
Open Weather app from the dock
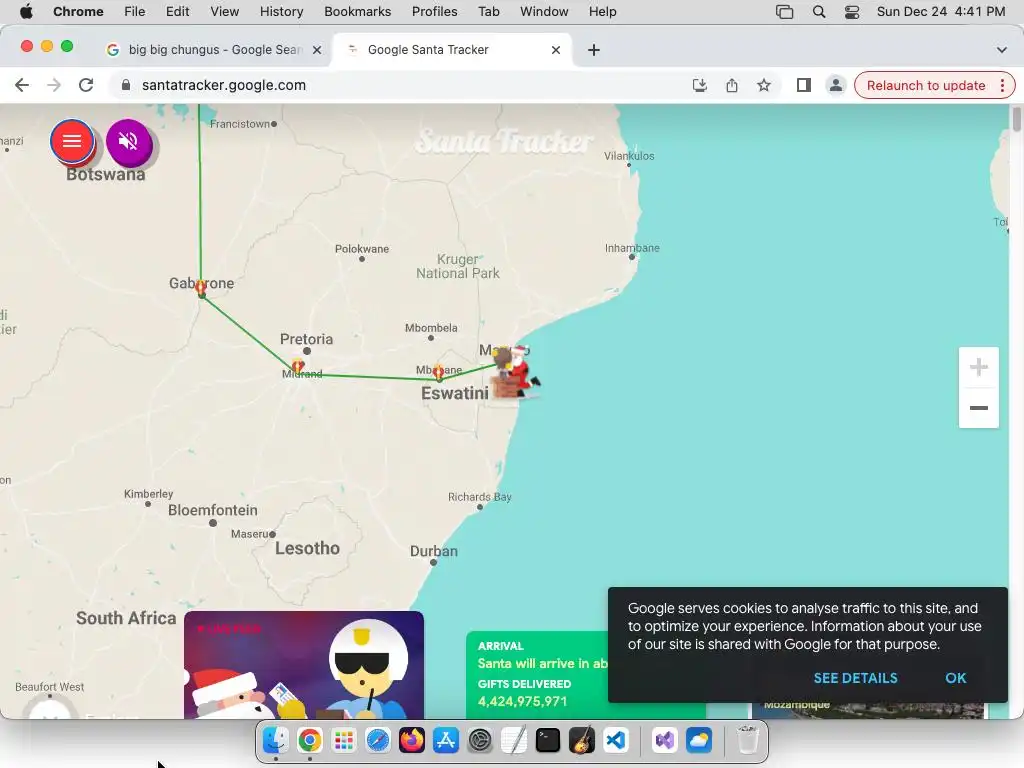pyautogui.click(x=699, y=741)
